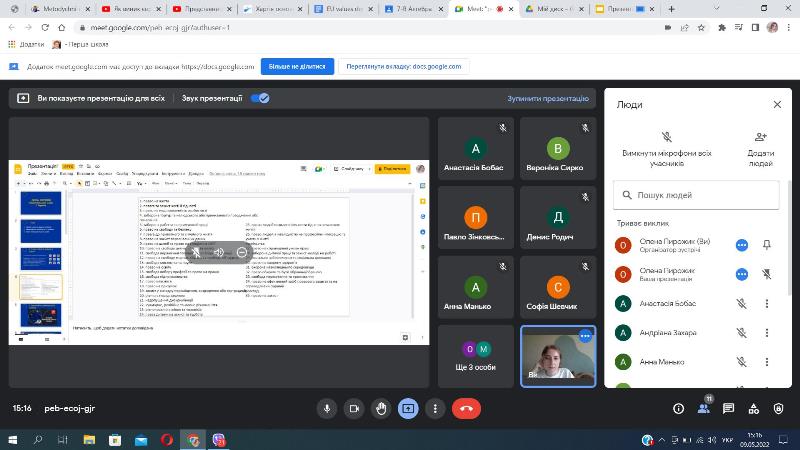Click Зупинити презентацію link
The height and width of the screenshot is (450, 800).
(x=547, y=99)
